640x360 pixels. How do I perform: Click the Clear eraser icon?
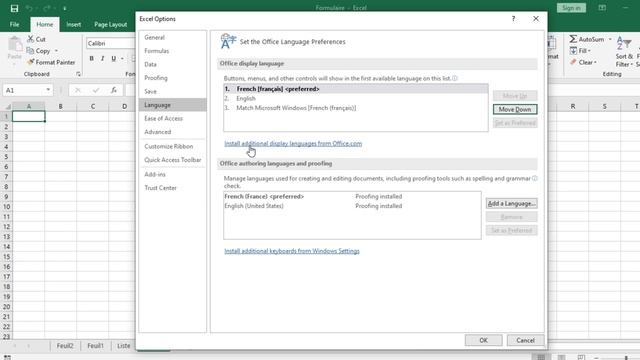pyautogui.click(x=573, y=62)
